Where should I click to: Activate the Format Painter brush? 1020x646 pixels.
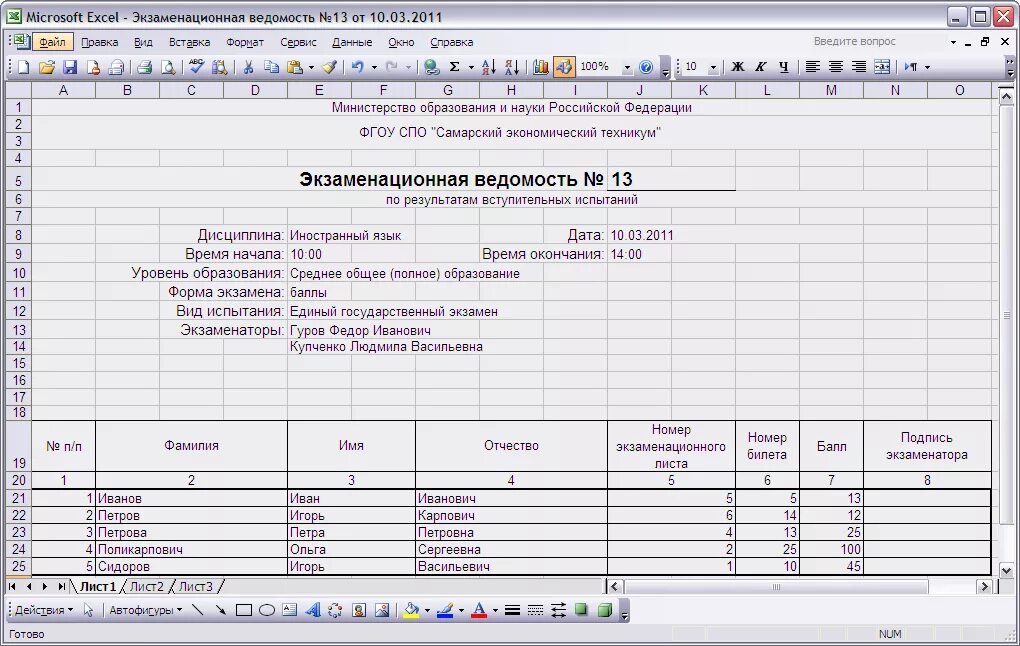pyautogui.click(x=330, y=66)
